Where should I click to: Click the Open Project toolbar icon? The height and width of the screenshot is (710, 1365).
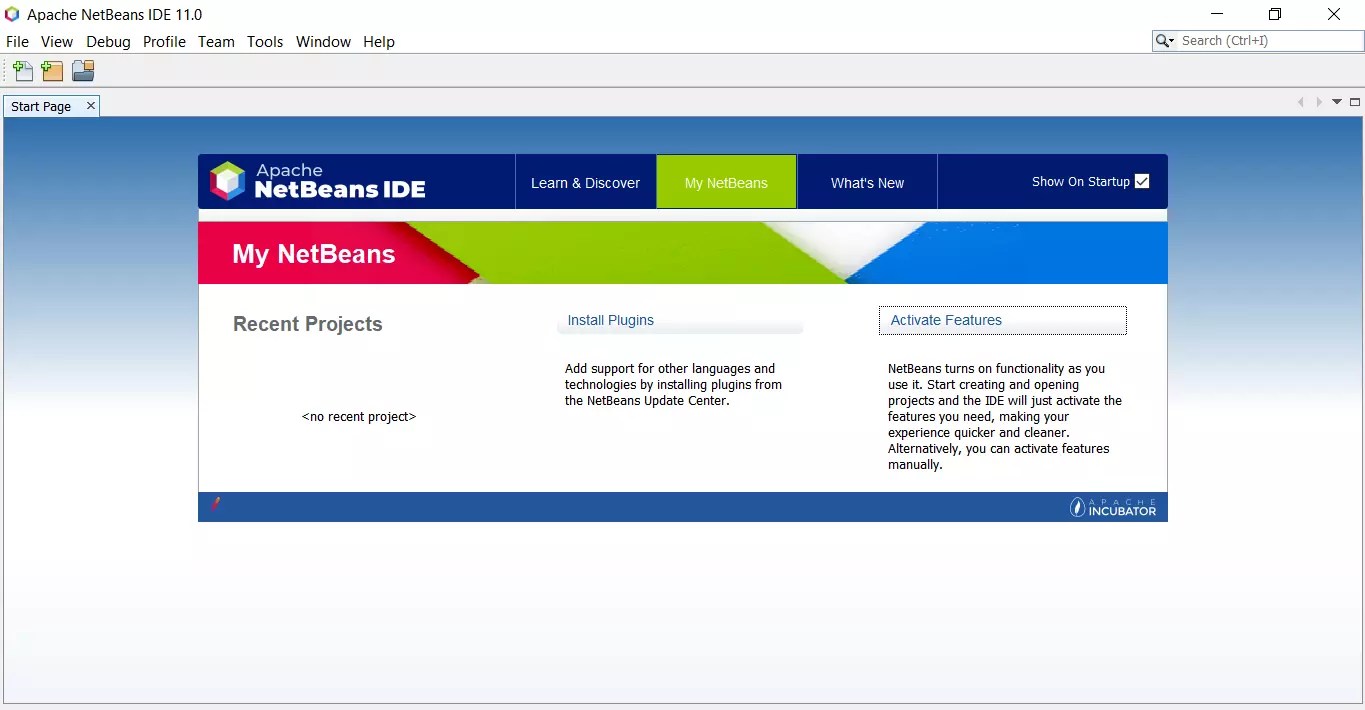pos(83,71)
